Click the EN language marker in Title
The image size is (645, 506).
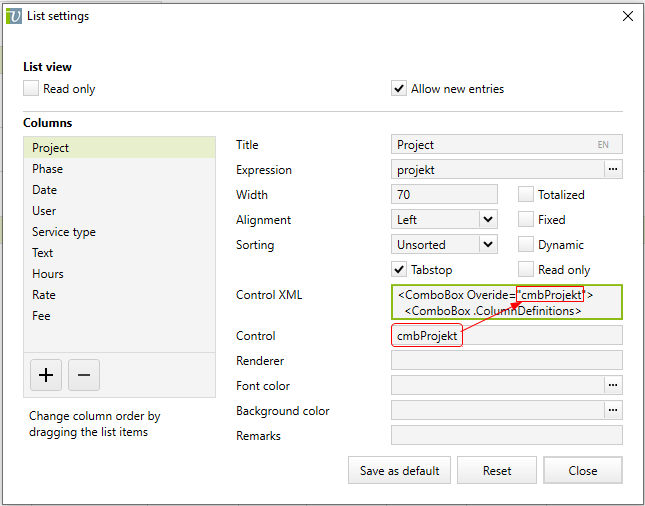[x=603, y=145]
